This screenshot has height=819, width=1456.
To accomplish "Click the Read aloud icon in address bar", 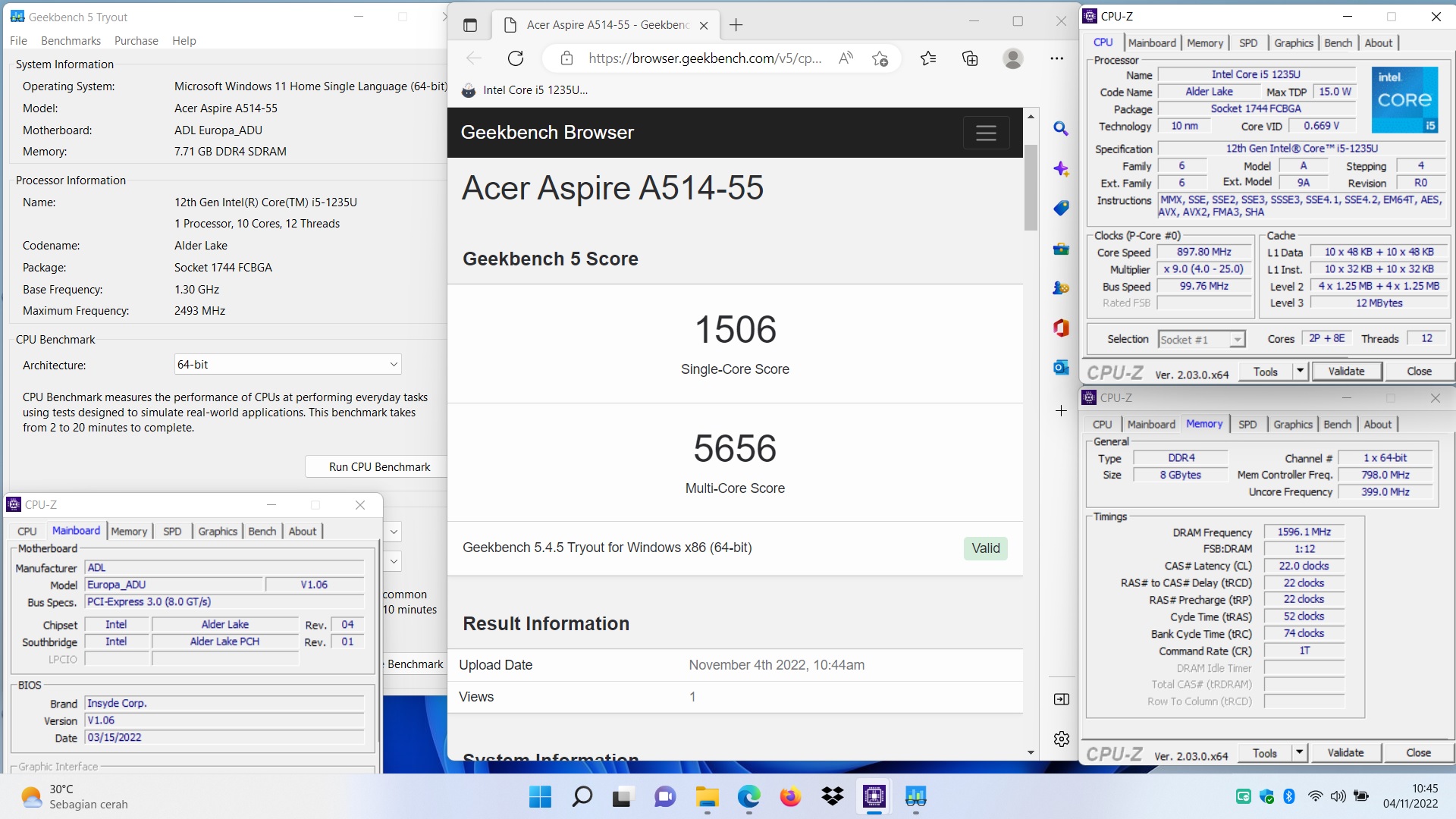I will pos(846,58).
